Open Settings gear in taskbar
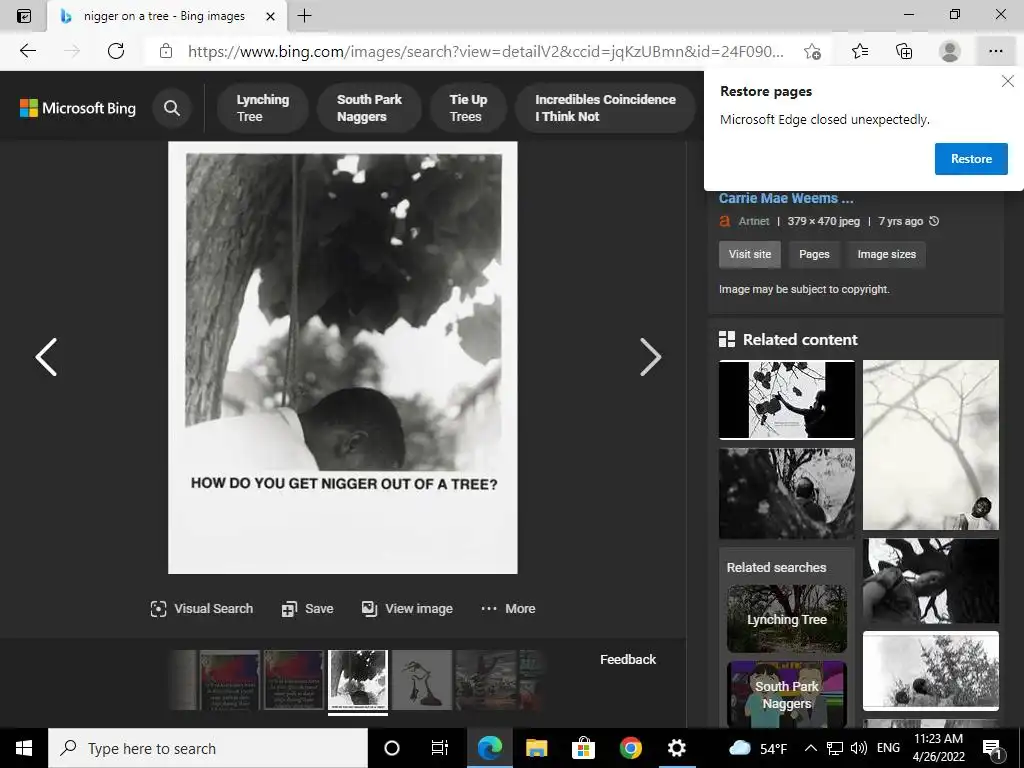Image resolution: width=1024 pixels, height=768 pixels. point(677,748)
